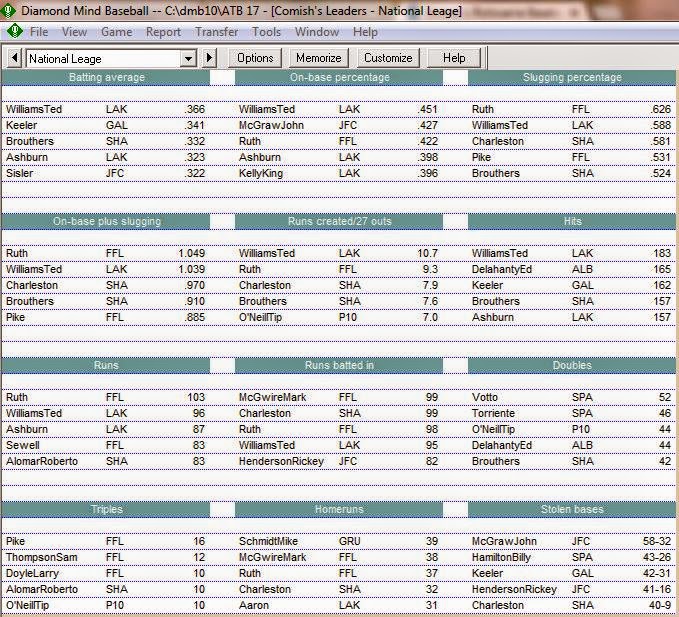Viewport: 679px width, 617px height.
Task: Click HendersonRickey in Runs batted in list
Action: (x=281, y=462)
